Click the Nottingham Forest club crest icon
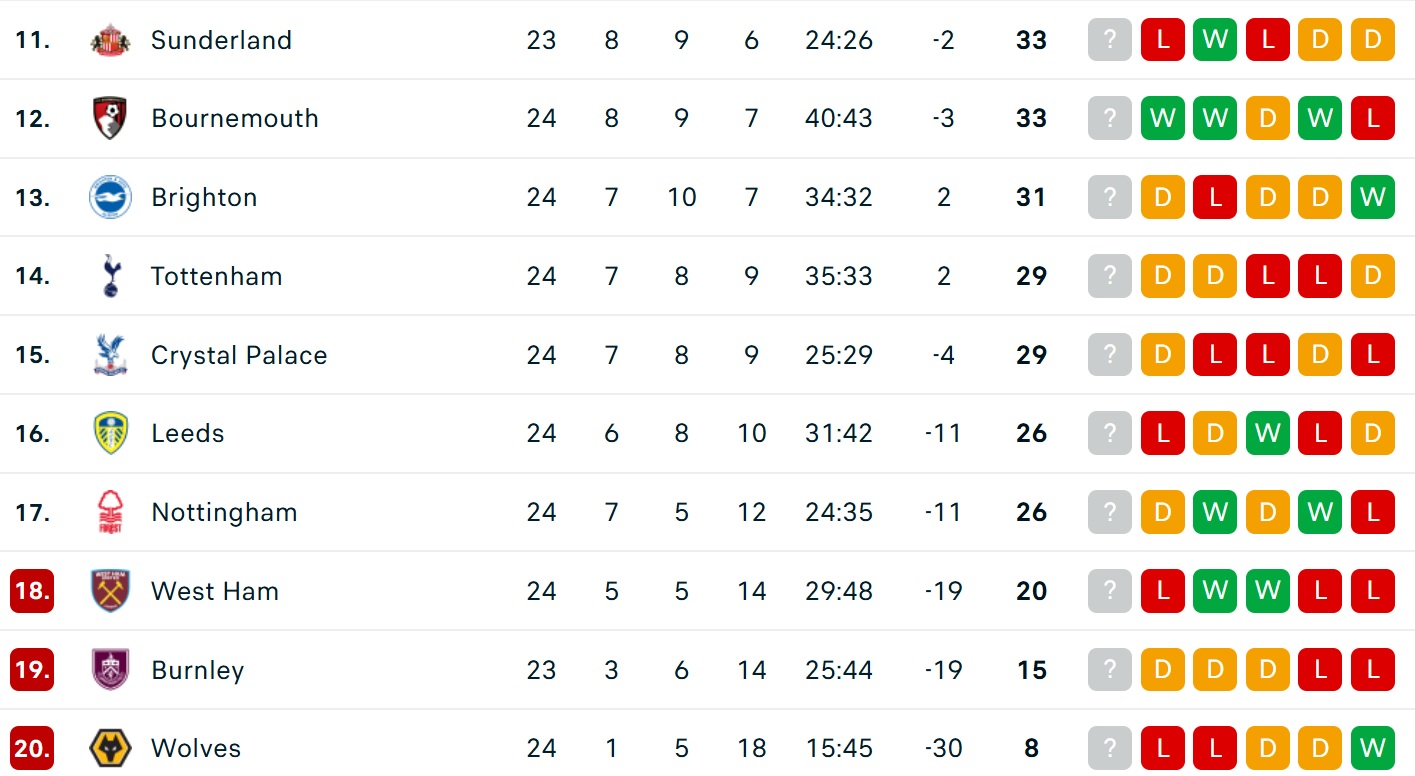Viewport: 1415px width, 776px height. pos(110,512)
